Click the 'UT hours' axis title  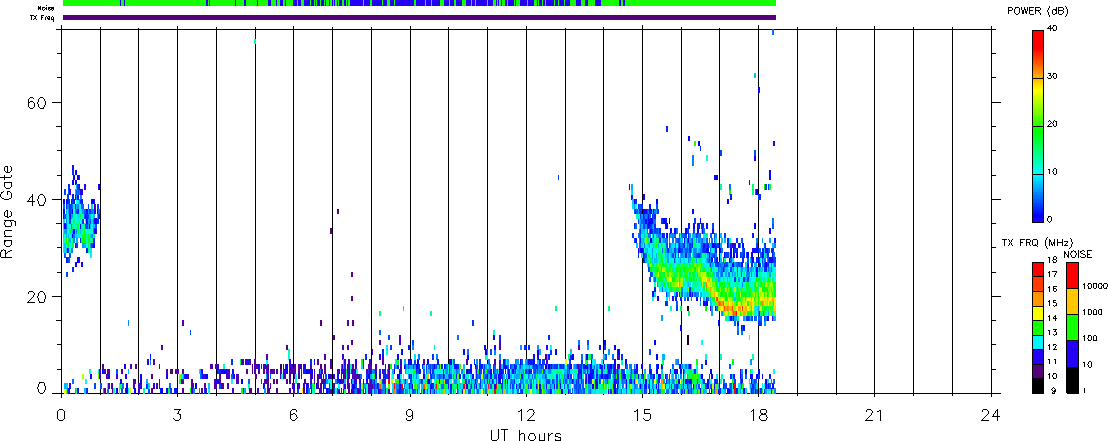tap(526, 434)
